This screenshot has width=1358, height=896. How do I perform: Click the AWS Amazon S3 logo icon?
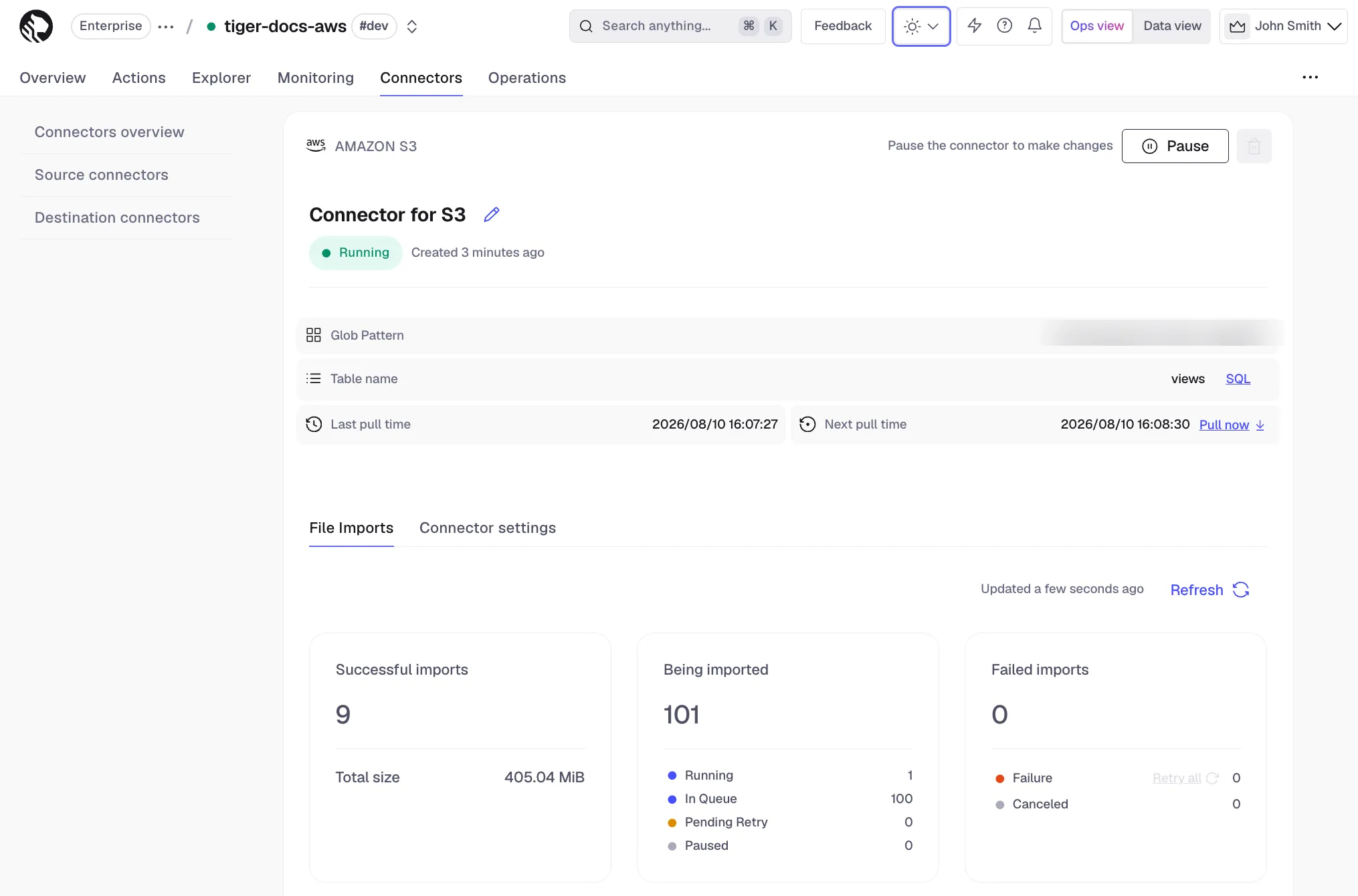pos(316,146)
